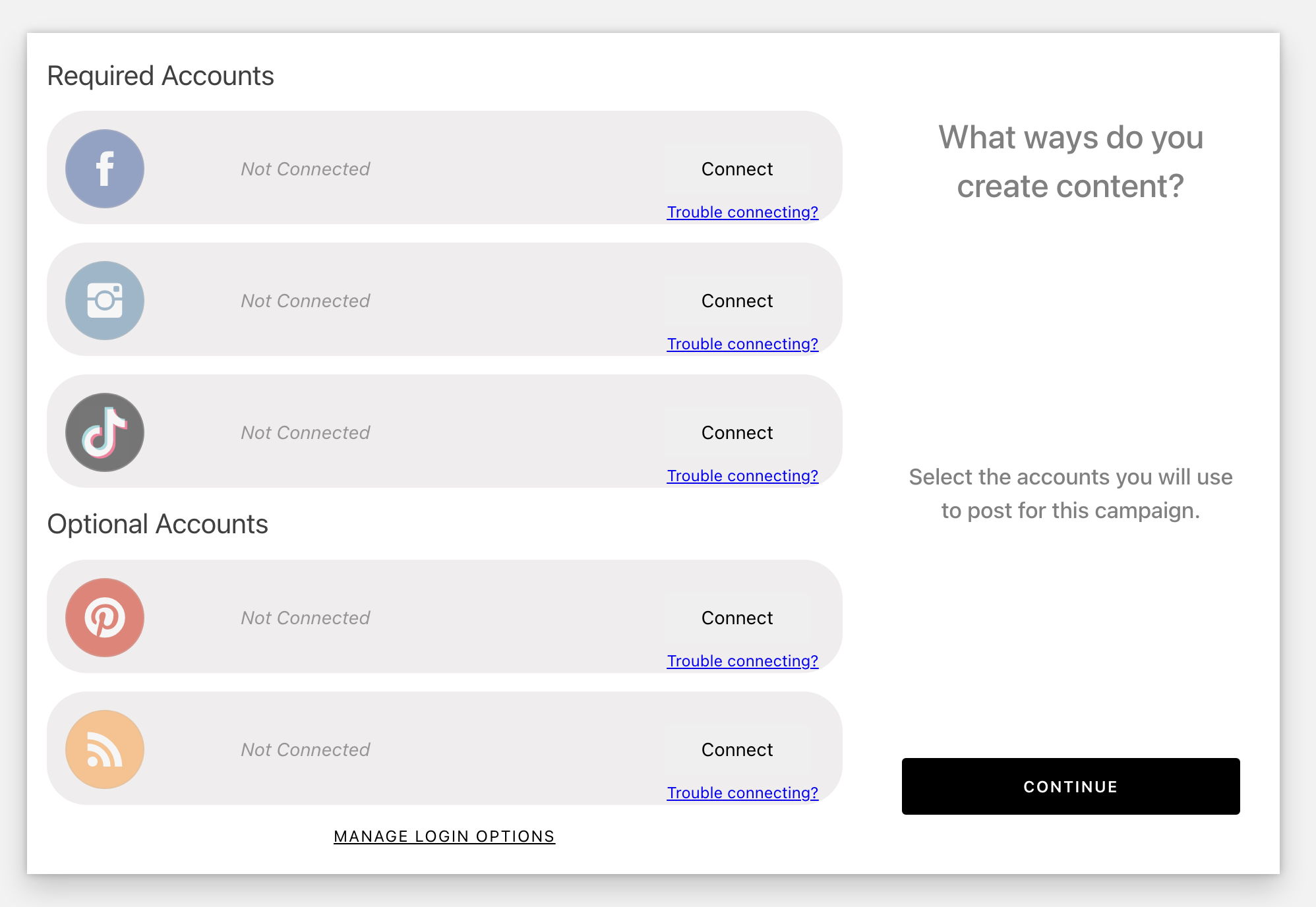Click Not Connected status in Instagram row
Viewport: 1316px width, 907px height.
[305, 301]
